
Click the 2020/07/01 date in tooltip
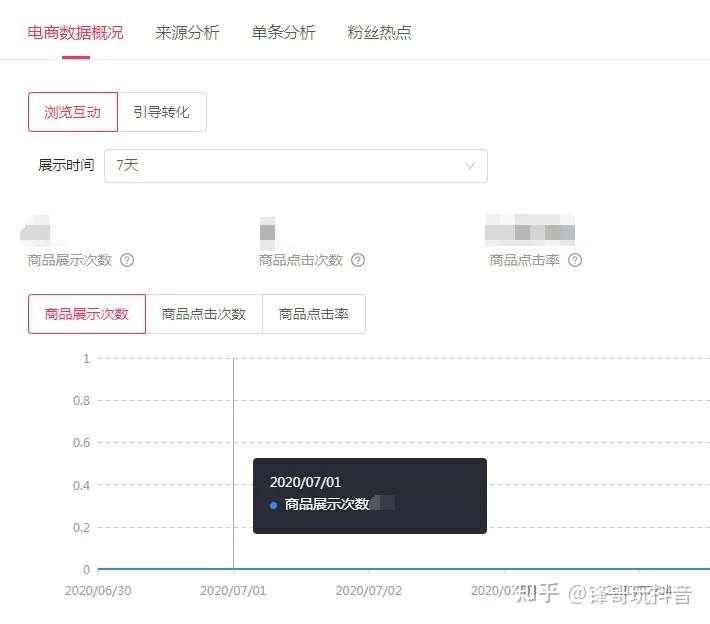[x=305, y=482]
